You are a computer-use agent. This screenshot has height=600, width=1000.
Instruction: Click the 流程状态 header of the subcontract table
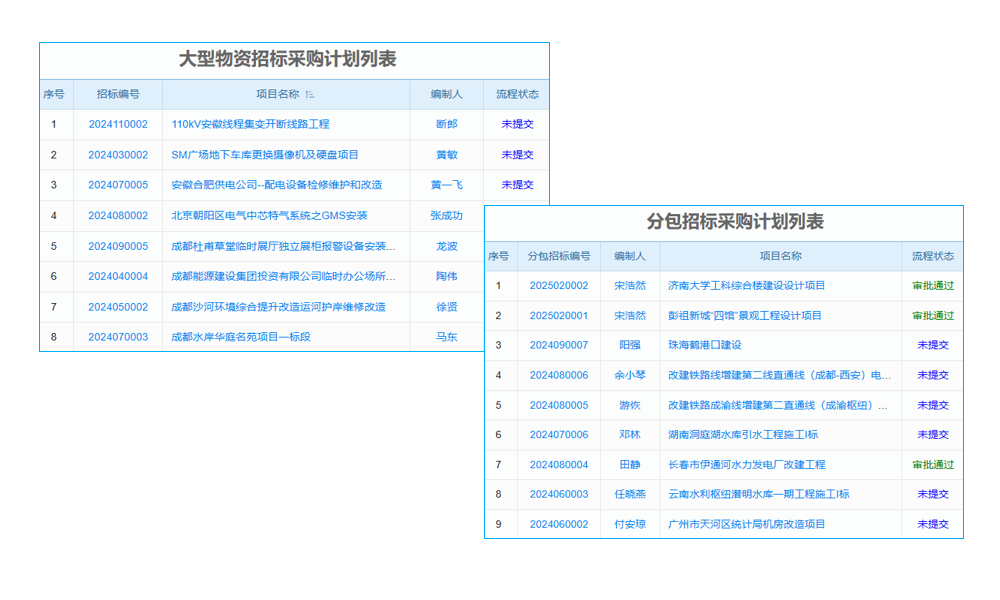tap(929, 256)
